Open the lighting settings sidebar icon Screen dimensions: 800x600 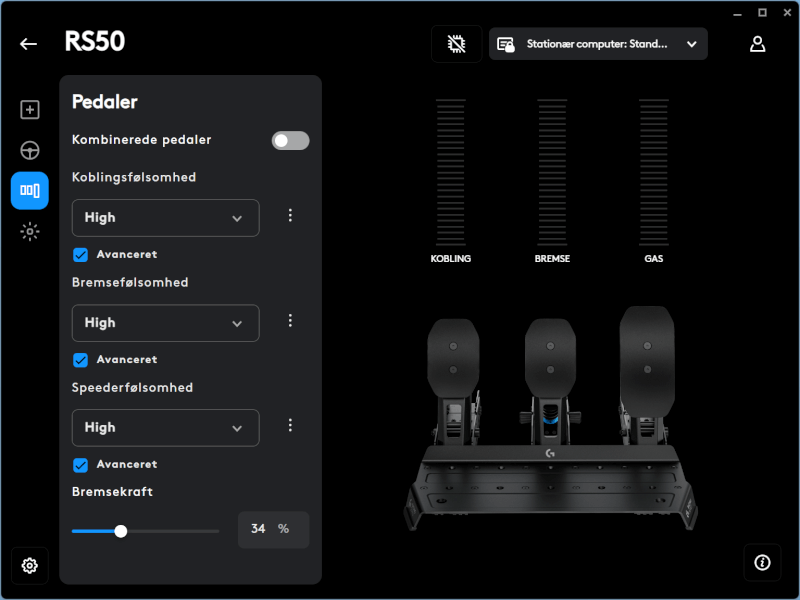click(x=30, y=232)
